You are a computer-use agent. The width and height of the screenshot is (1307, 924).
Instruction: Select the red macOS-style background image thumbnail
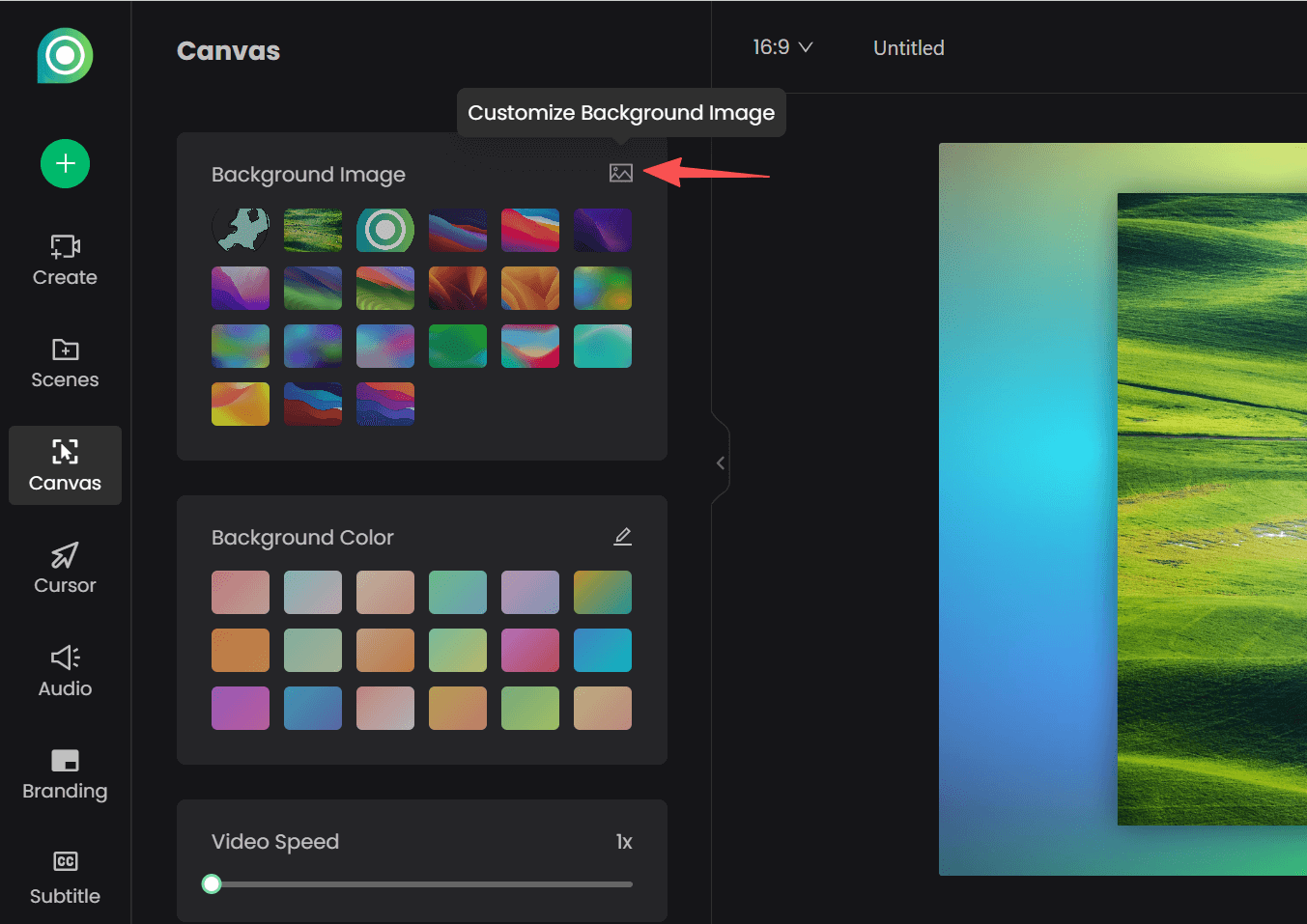pyautogui.click(x=530, y=230)
